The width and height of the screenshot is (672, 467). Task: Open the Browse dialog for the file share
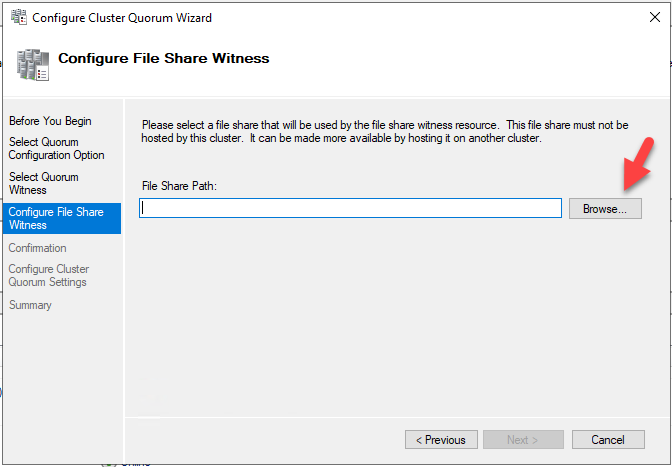point(605,209)
